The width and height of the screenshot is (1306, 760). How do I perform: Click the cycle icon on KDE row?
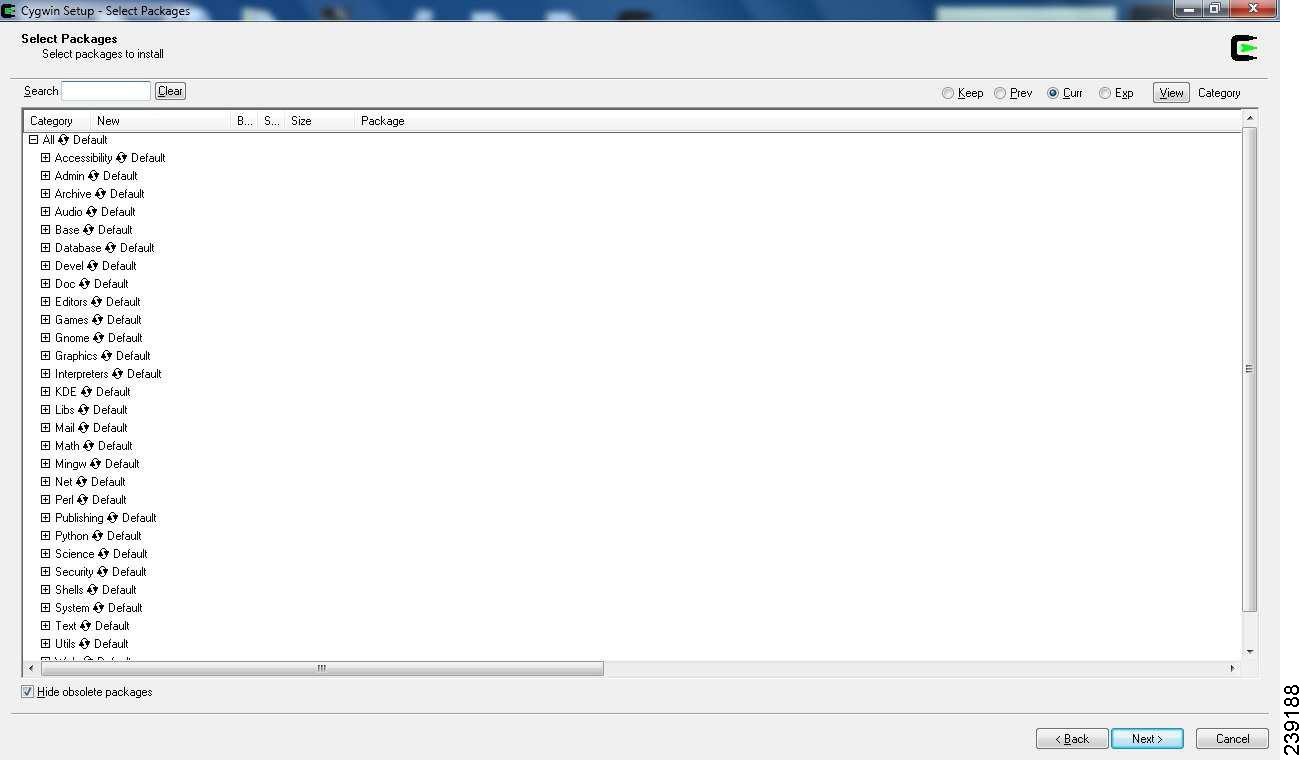[87, 392]
